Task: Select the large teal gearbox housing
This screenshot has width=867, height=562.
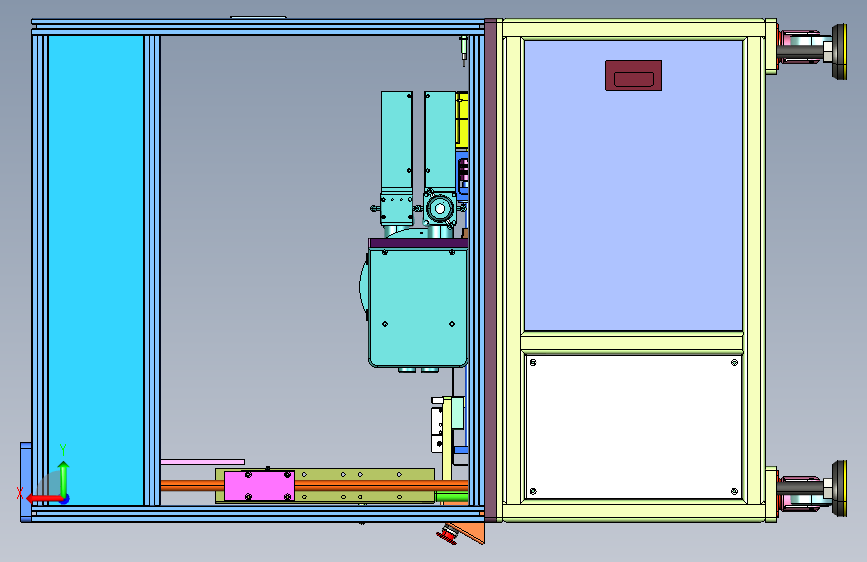Action: [418, 307]
